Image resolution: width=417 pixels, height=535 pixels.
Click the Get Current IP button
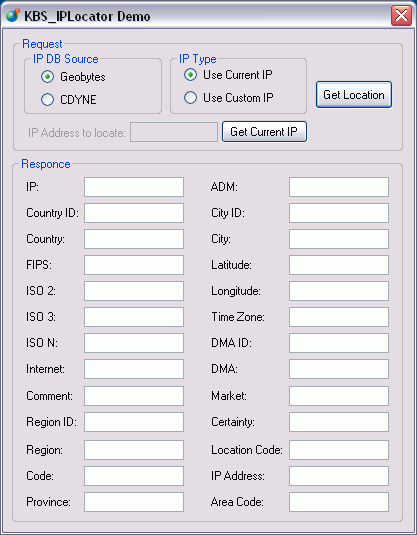click(x=264, y=131)
